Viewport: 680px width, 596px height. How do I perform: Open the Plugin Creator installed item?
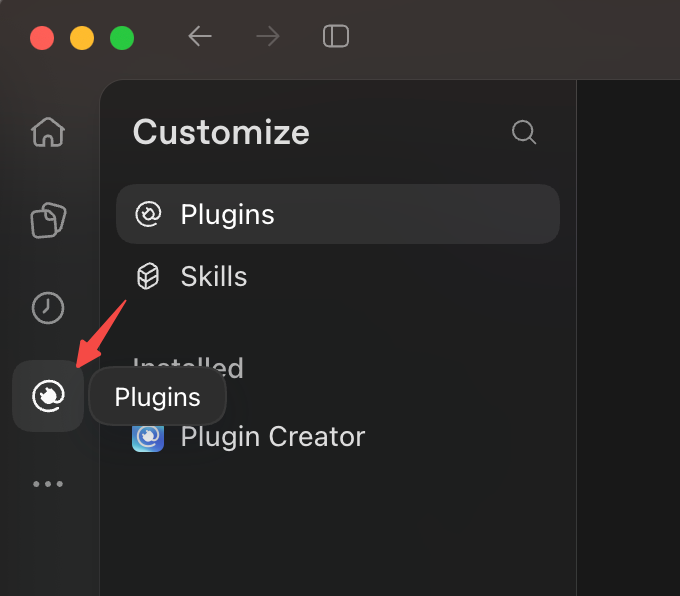click(338, 437)
